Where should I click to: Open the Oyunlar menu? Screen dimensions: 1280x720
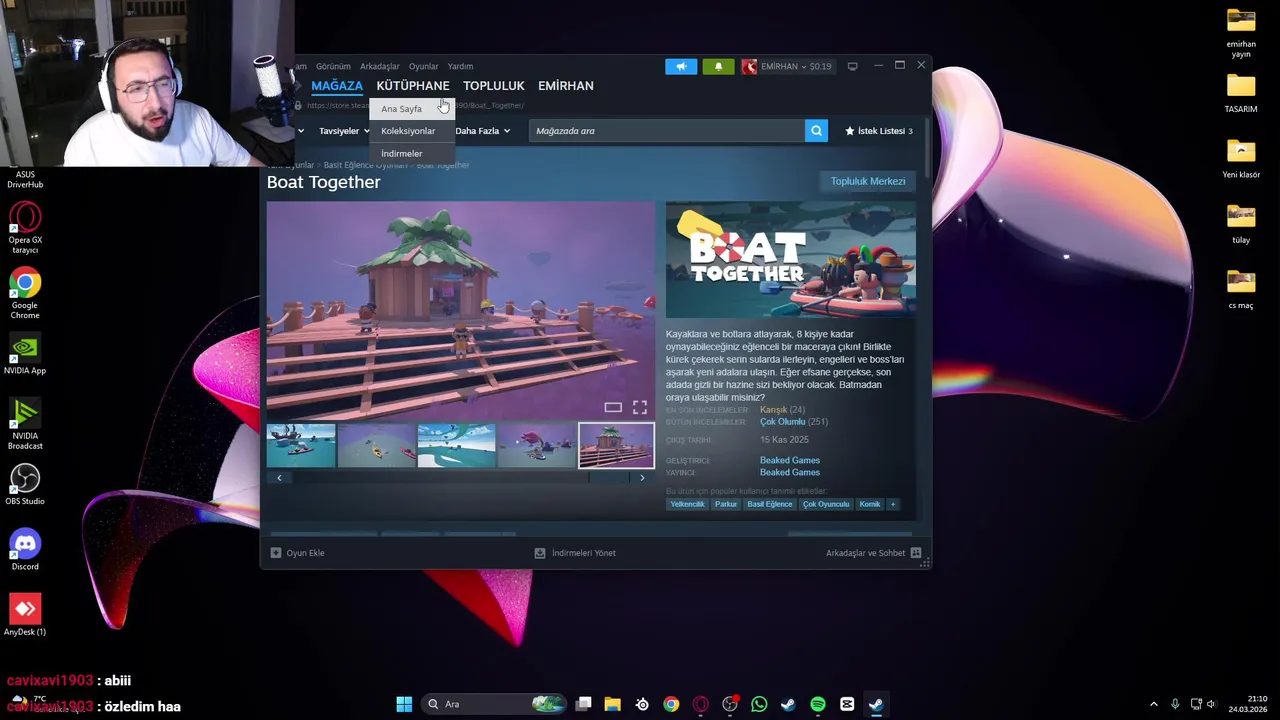pyautogui.click(x=423, y=67)
